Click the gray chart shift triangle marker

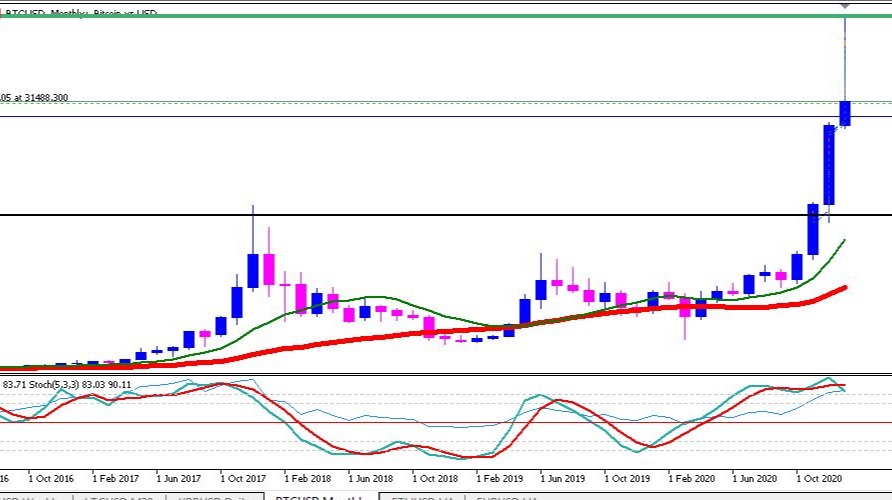coord(845,6)
